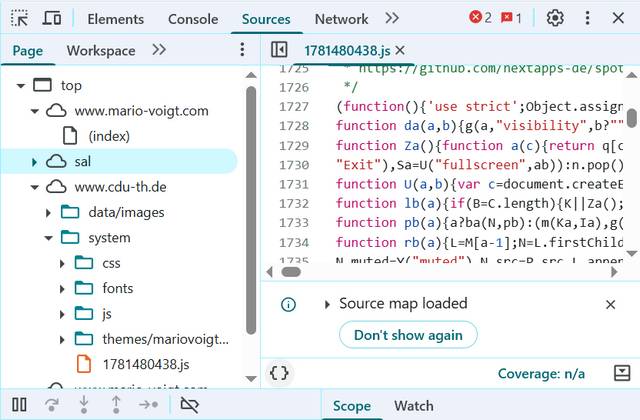Click the Coverage: n/a link
640x420 pixels.
tap(541, 373)
